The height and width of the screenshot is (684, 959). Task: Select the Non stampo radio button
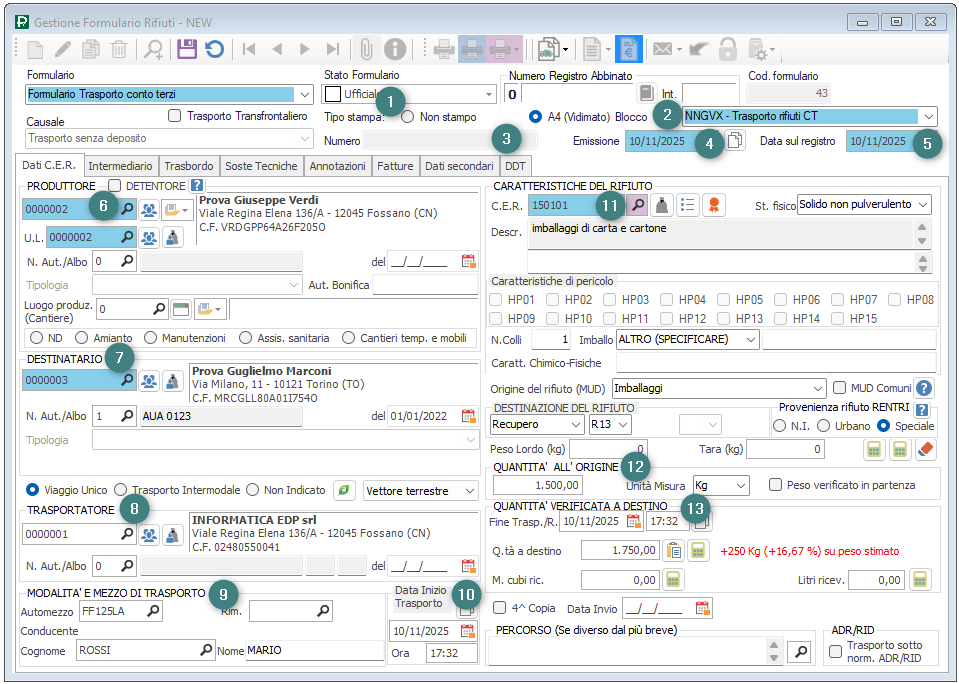coord(407,117)
